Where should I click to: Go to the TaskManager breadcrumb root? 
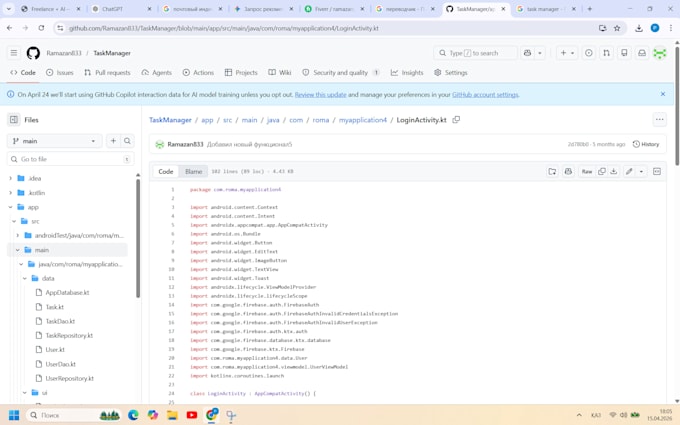point(170,120)
